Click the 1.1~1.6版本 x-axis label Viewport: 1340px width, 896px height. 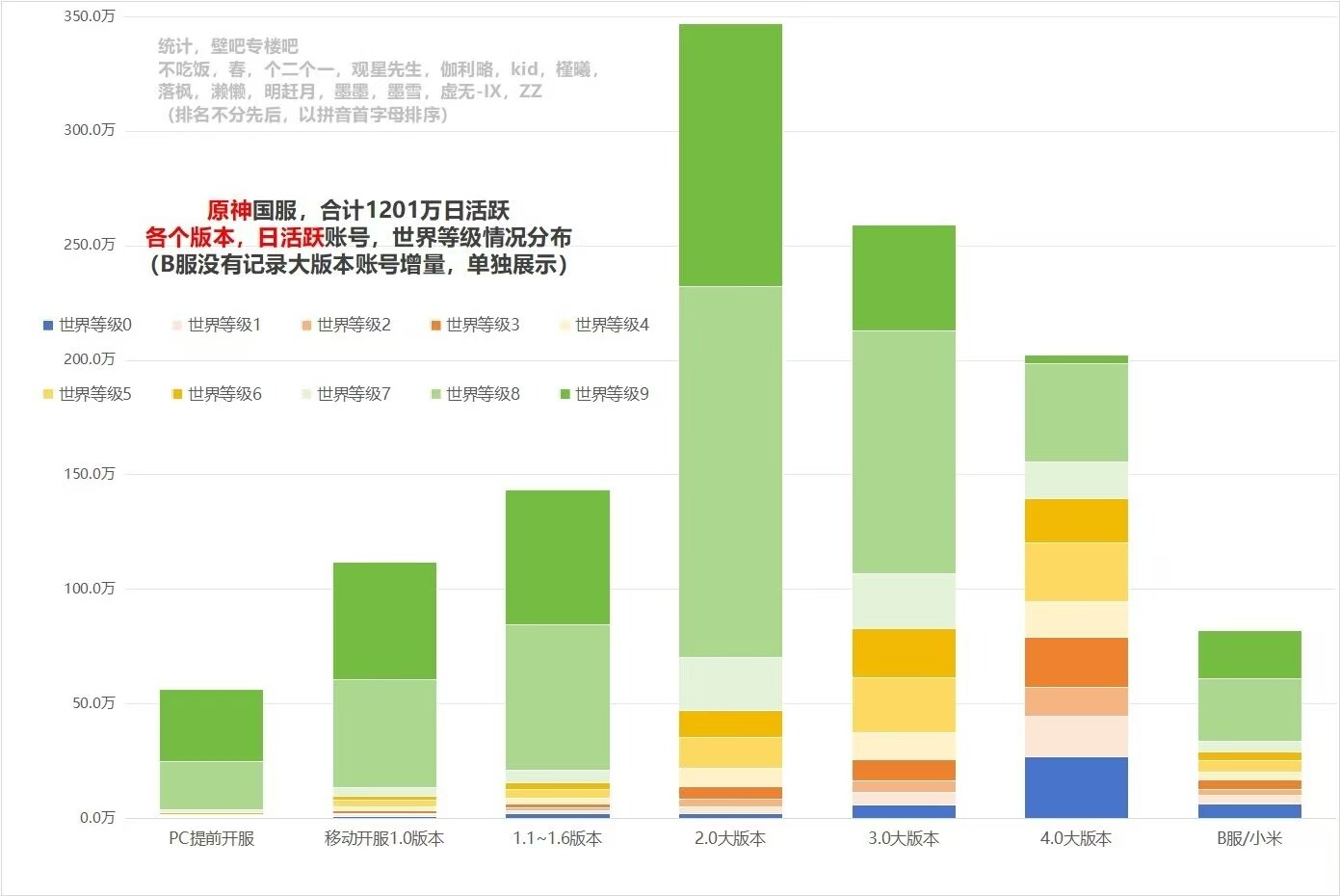(557, 838)
